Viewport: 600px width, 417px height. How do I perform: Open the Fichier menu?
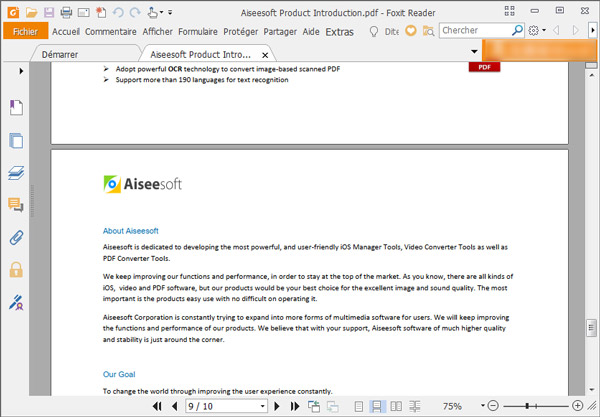point(26,31)
